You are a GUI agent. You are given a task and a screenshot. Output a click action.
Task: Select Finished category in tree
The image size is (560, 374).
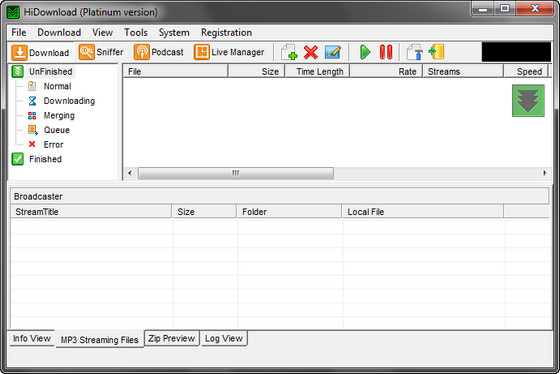pyautogui.click(x=45, y=159)
